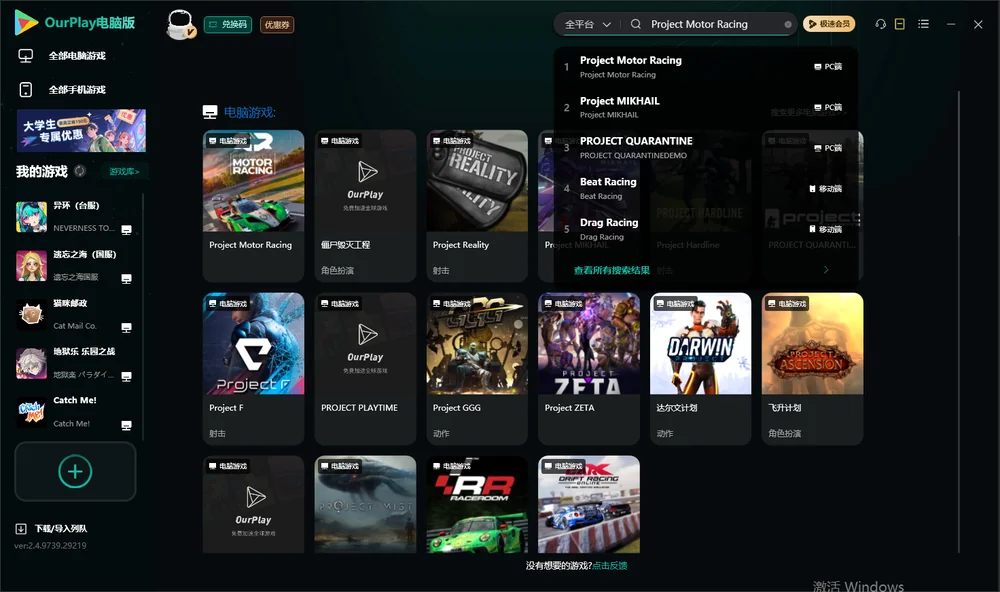The height and width of the screenshot is (592, 1000).
Task: Open the 极速会员 VIP membership button
Action: point(828,24)
